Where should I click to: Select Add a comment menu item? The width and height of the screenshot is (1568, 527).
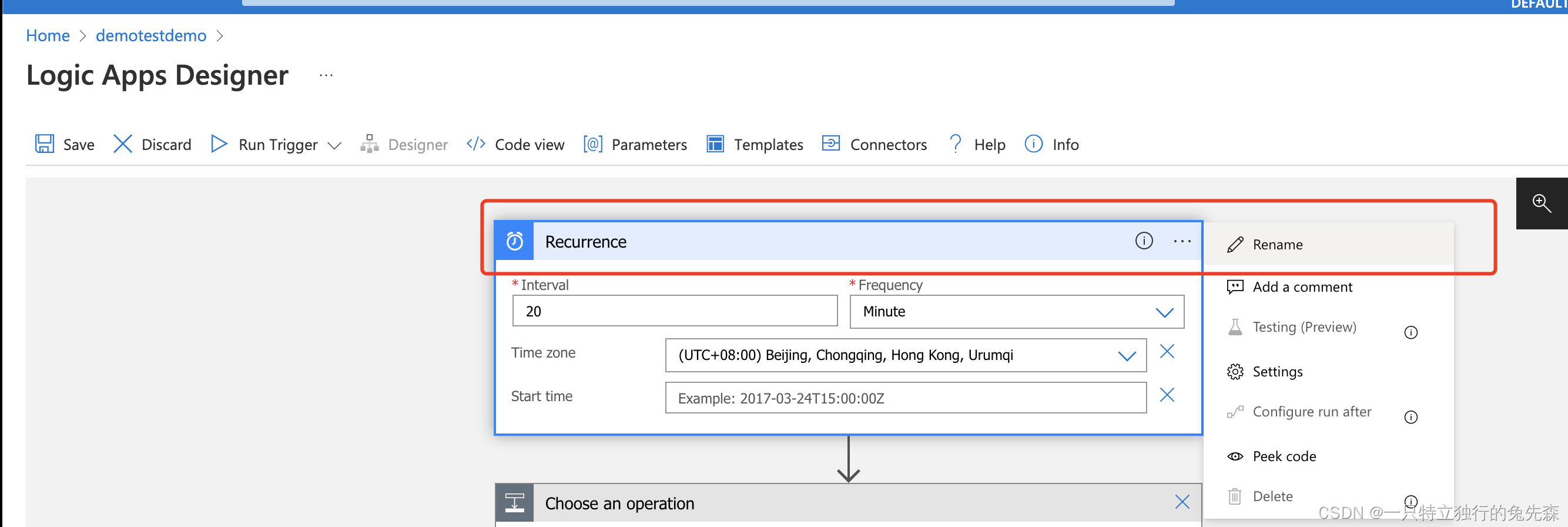(1329, 287)
